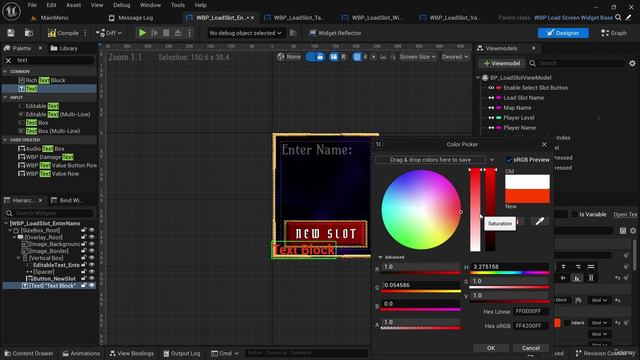The width and height of the screenshot is (640, 360).
Task: Cancel the Color Picker dialog
Action: pos(531,348)
